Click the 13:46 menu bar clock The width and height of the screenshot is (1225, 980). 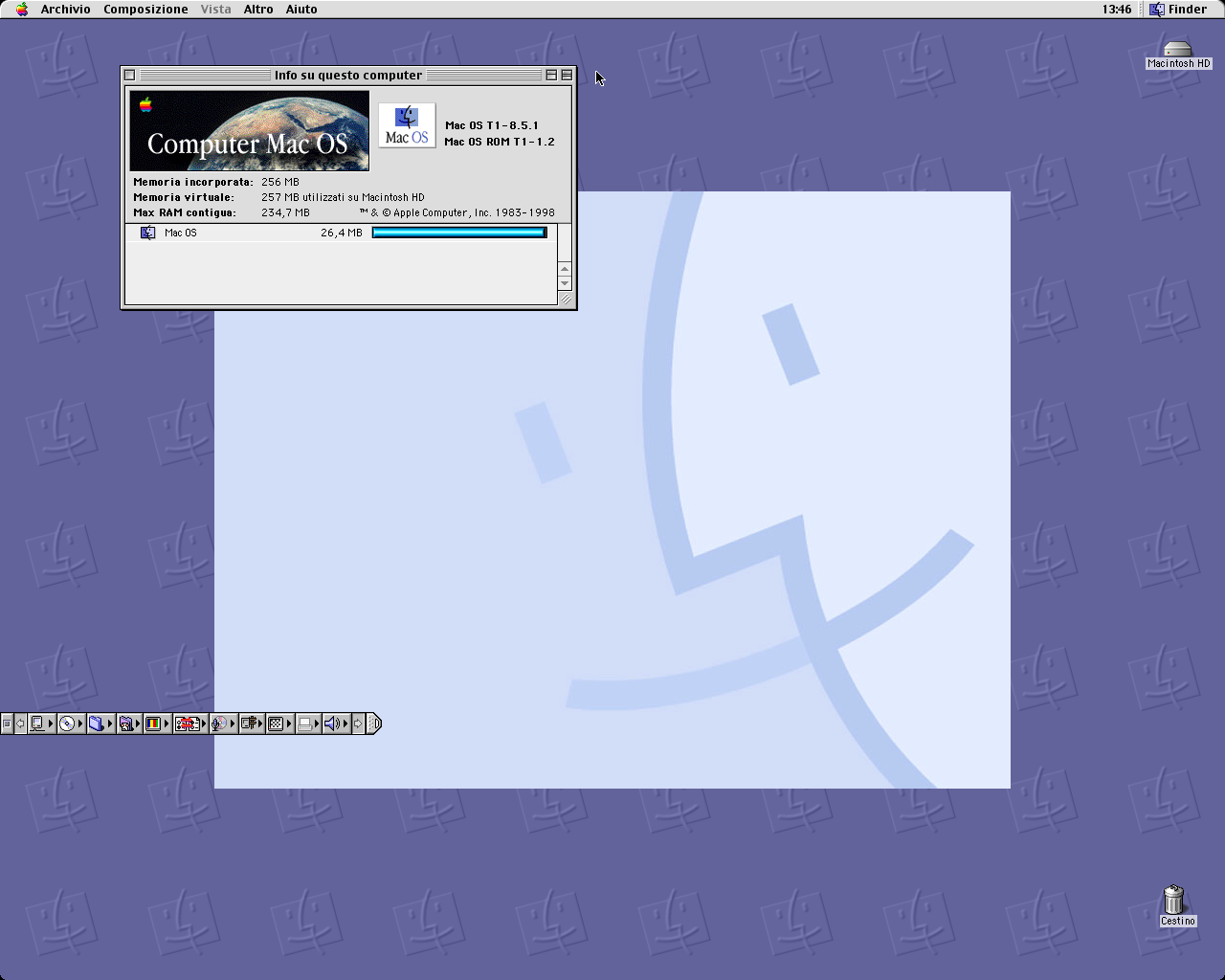tap(1116, 9)
